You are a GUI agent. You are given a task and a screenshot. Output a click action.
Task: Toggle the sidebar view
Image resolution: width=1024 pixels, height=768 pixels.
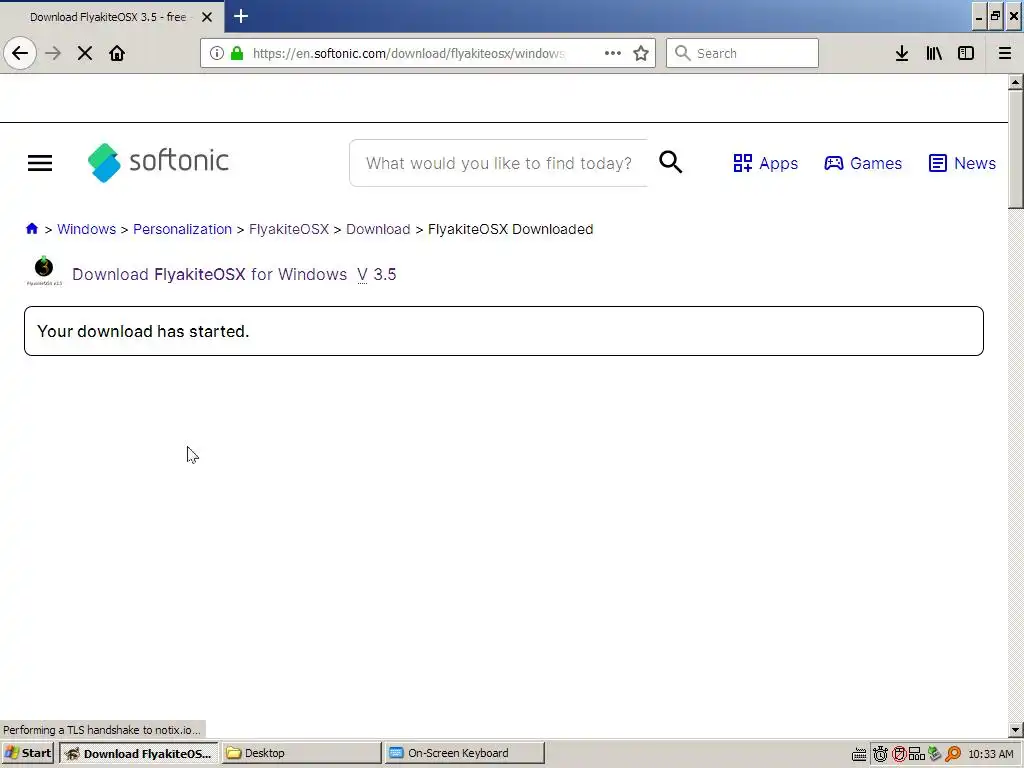pyautogui.click(x=966, y=53)
